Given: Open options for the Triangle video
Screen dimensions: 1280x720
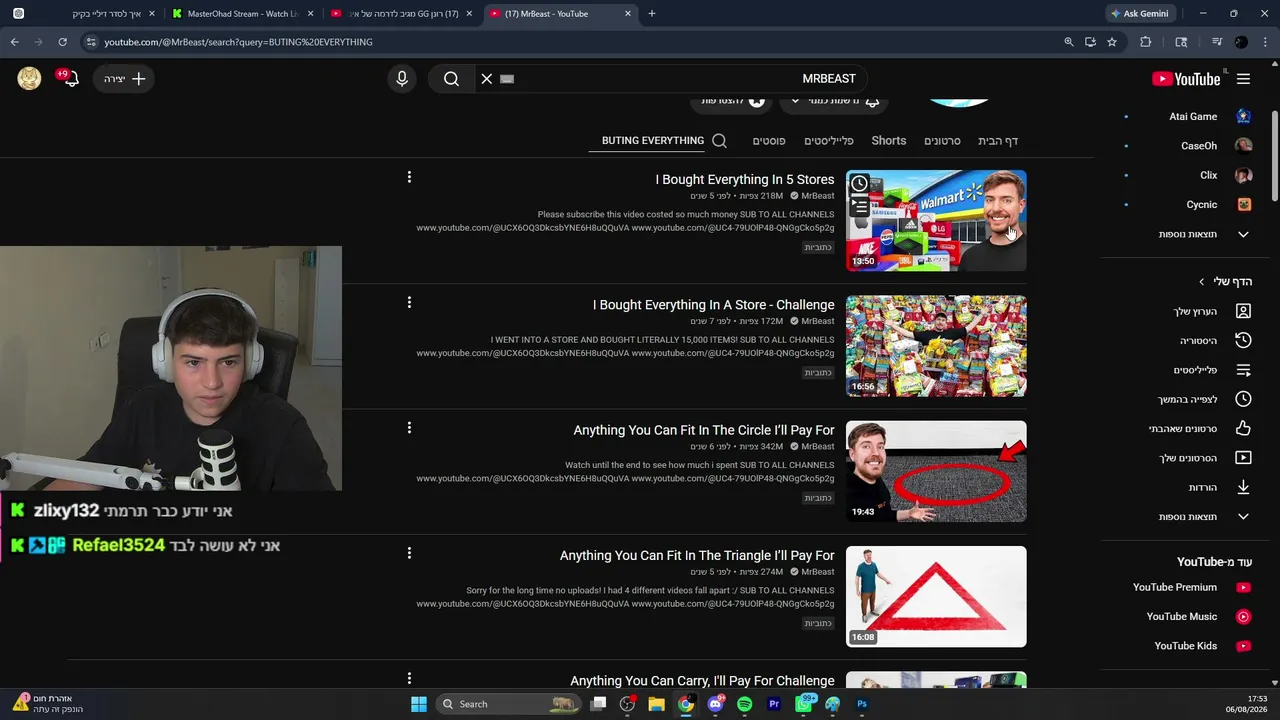Looking at the screenshot, I should coord(409,553).
